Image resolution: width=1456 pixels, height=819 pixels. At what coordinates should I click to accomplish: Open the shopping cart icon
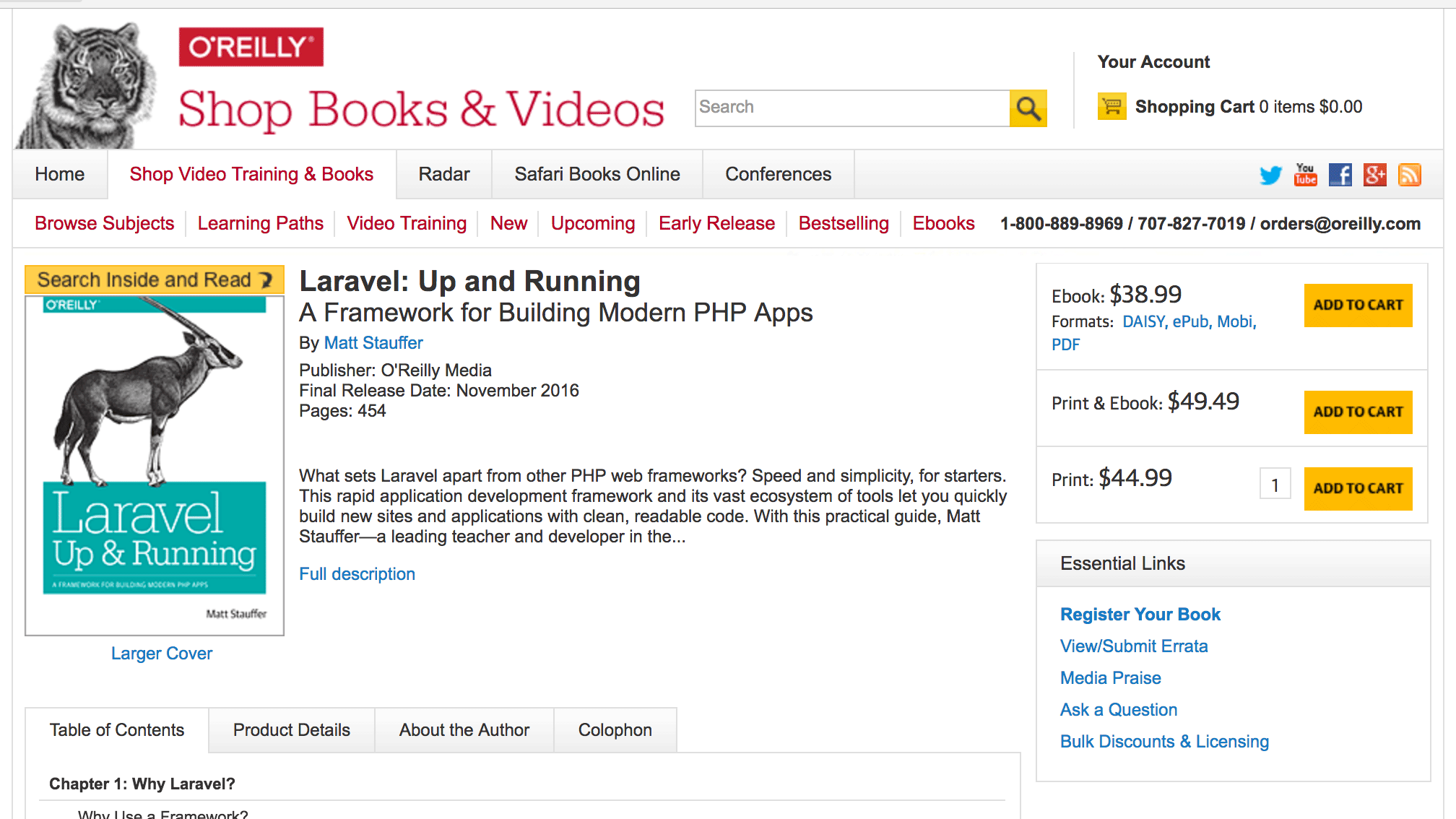[x=1111, y=107]
